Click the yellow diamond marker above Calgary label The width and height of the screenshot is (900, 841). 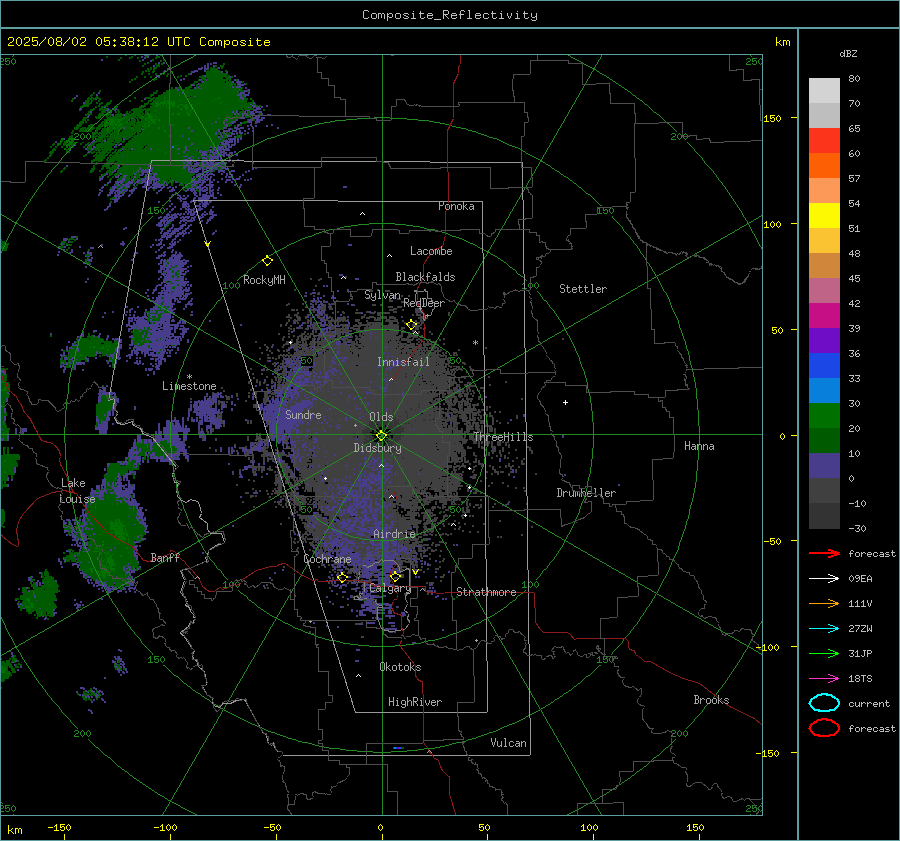pyautogui.click(x=395, y=576)
